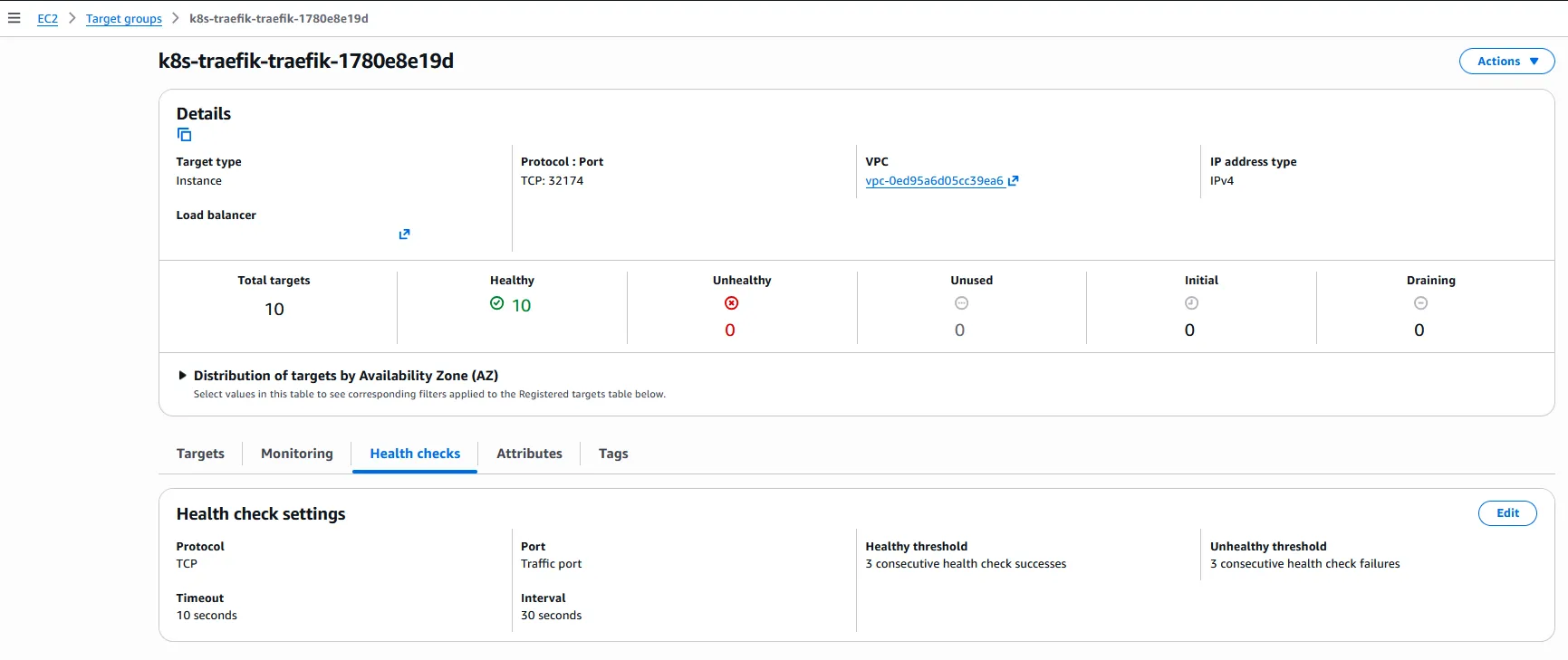The width and height of the screenshot is (1568, 660).
Task: Edit health check settings
Action: point(1507,513)
